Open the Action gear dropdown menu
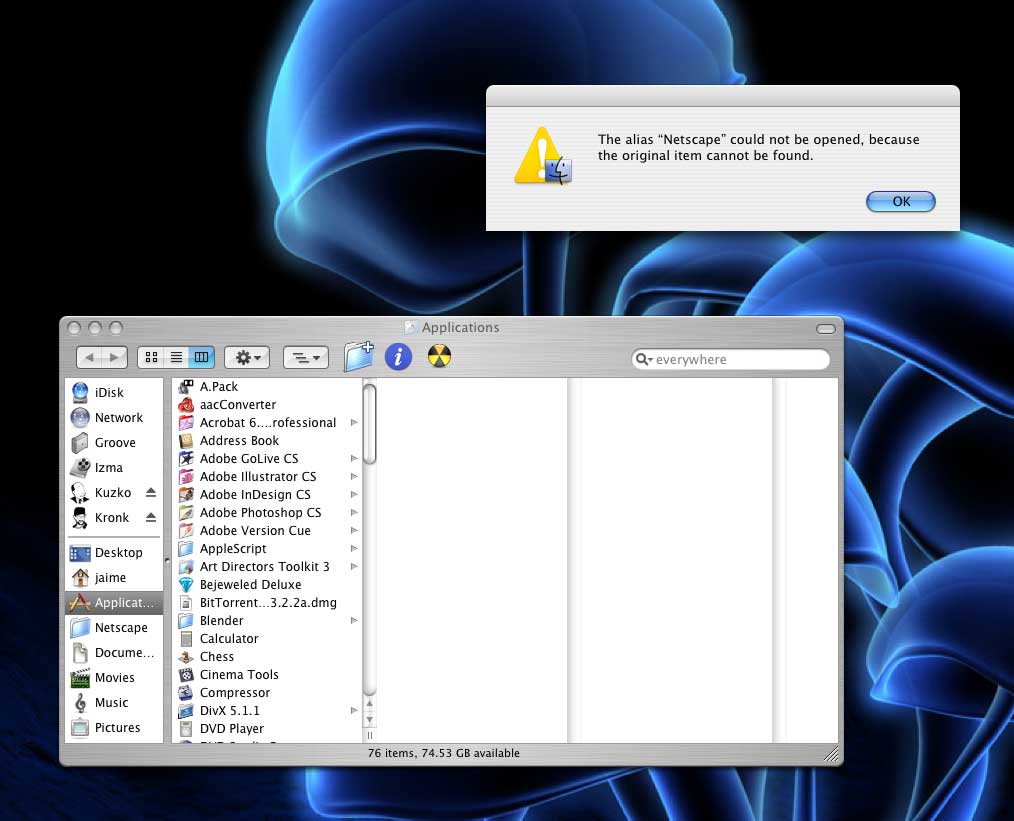This screenshot has height=821, width=1014. [247, 357]
